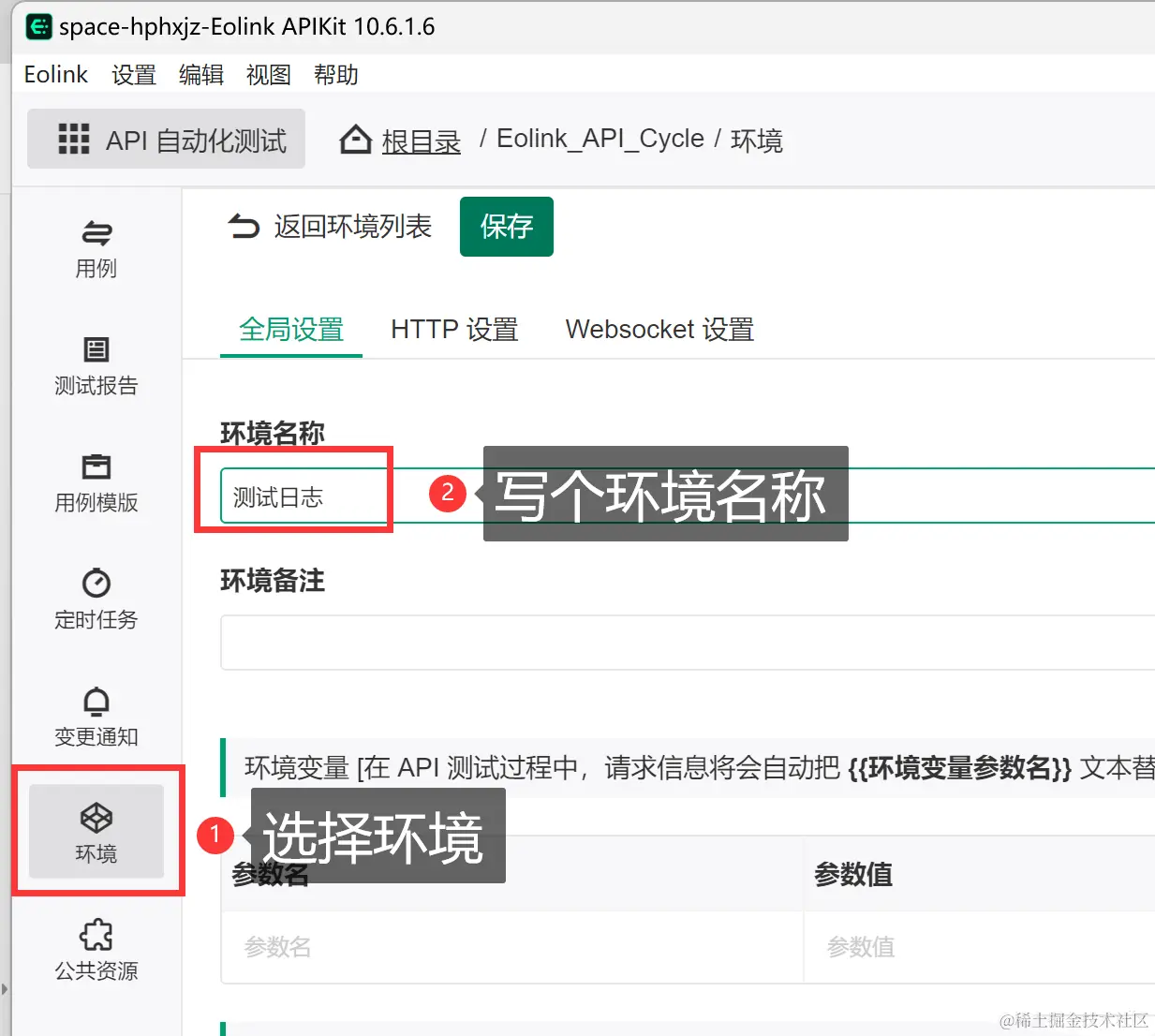Click the 参数名 placeholder field

point(511,947)
